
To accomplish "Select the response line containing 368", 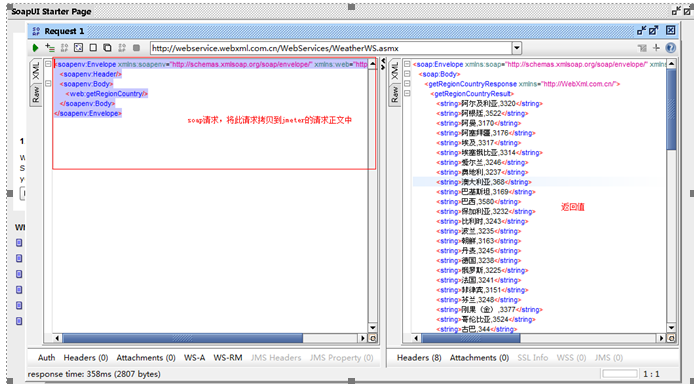I will coord(484,182).
